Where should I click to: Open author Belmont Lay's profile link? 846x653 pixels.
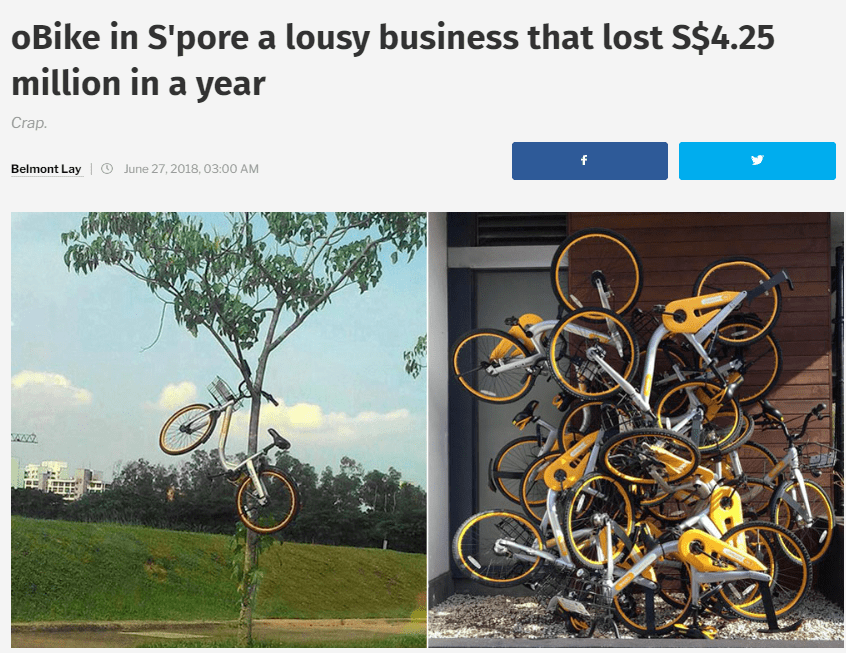pyautogui.click(x=46, y=169)
